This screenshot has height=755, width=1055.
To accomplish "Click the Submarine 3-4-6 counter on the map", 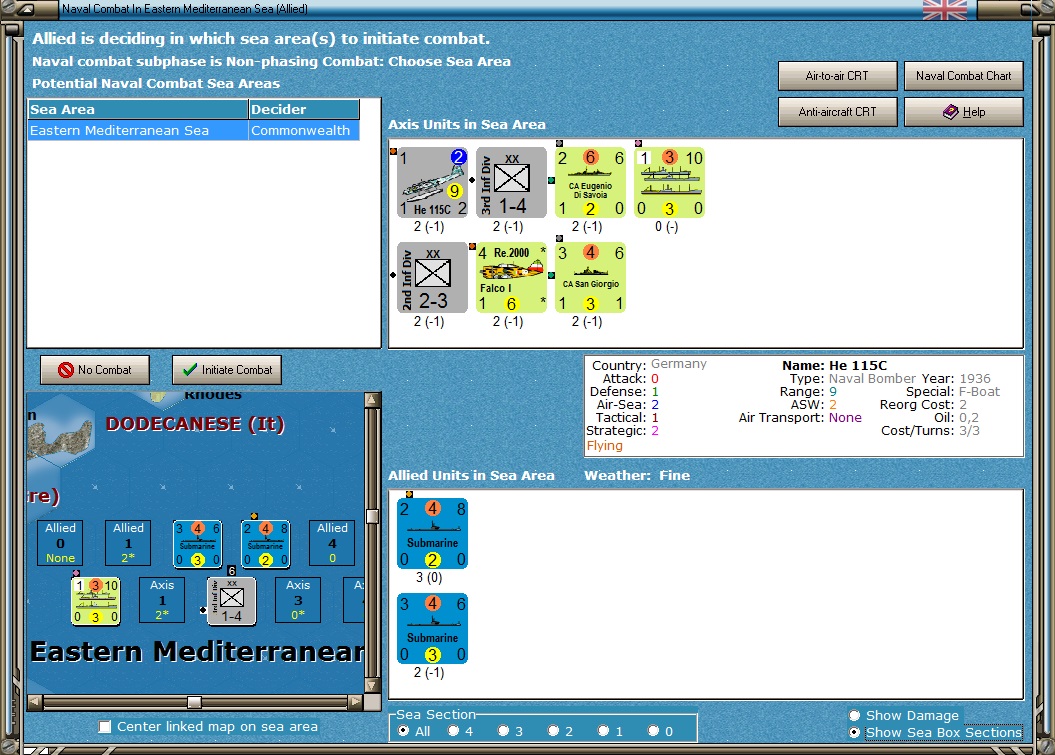I will (x=197, y=544).
